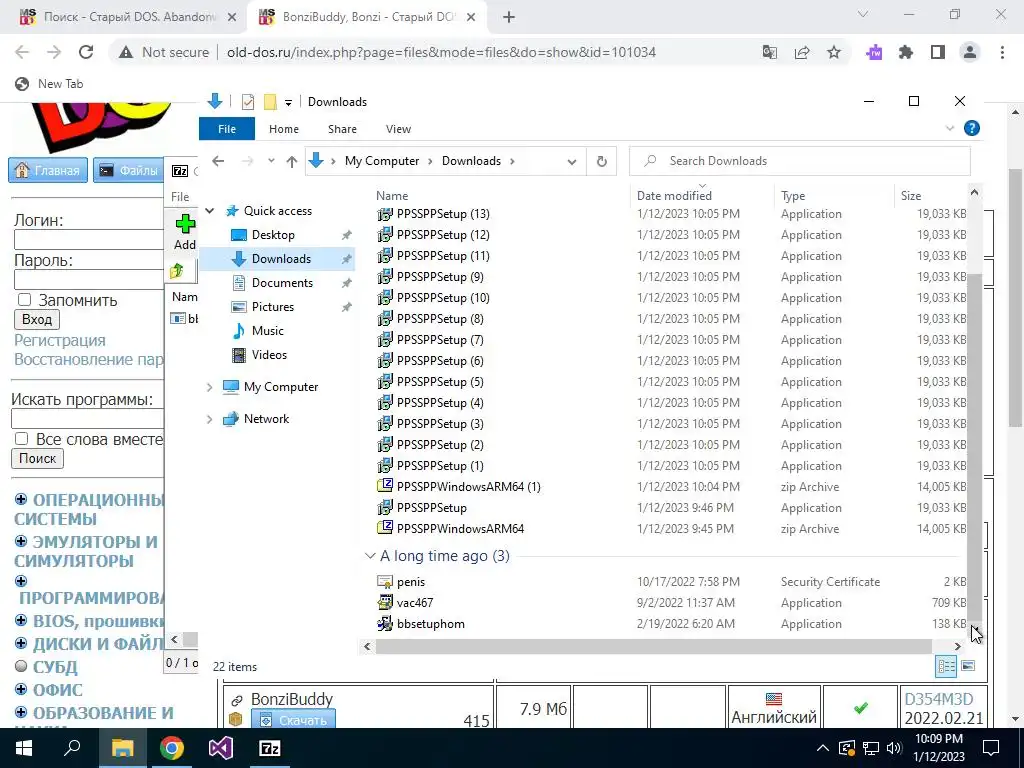Open View ribbon tab
This screenshot has width=1024, height=768.
click(x=398, y=129)
